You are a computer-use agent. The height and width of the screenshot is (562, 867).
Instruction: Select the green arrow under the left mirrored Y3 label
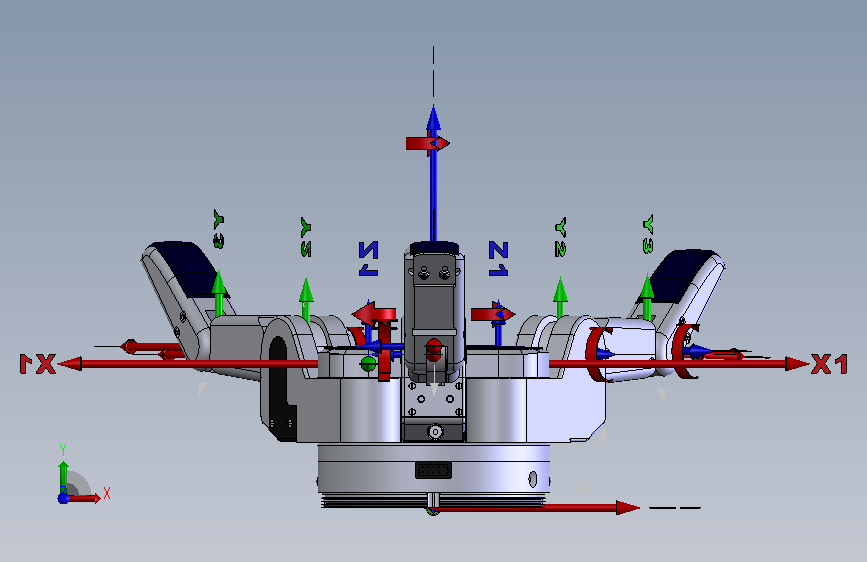pyautogui.click(x=219, y=293)
